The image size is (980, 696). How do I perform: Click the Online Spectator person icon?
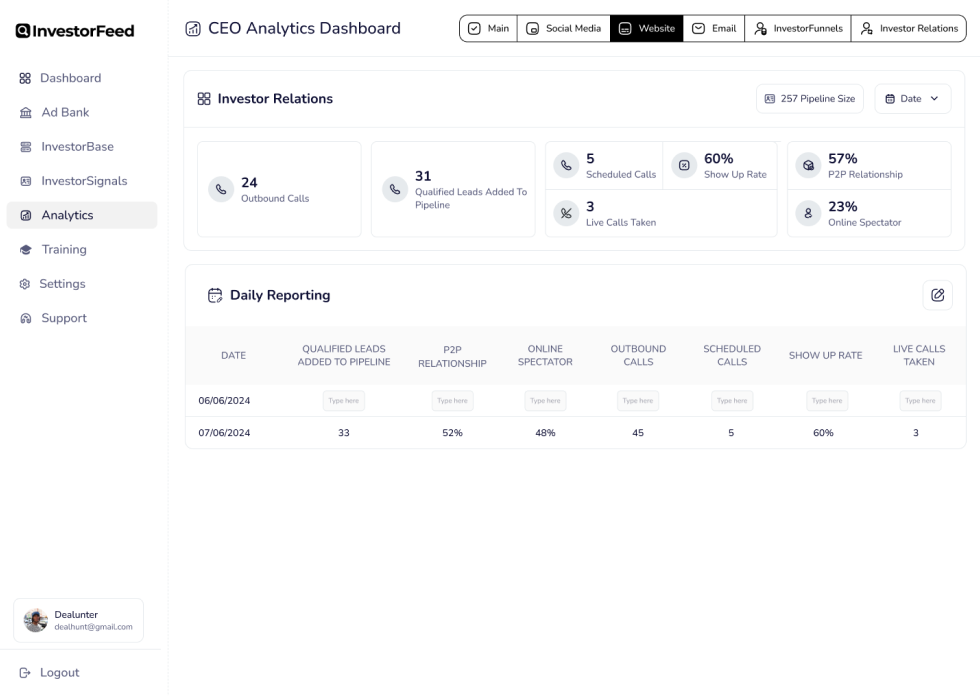(808, 213)
